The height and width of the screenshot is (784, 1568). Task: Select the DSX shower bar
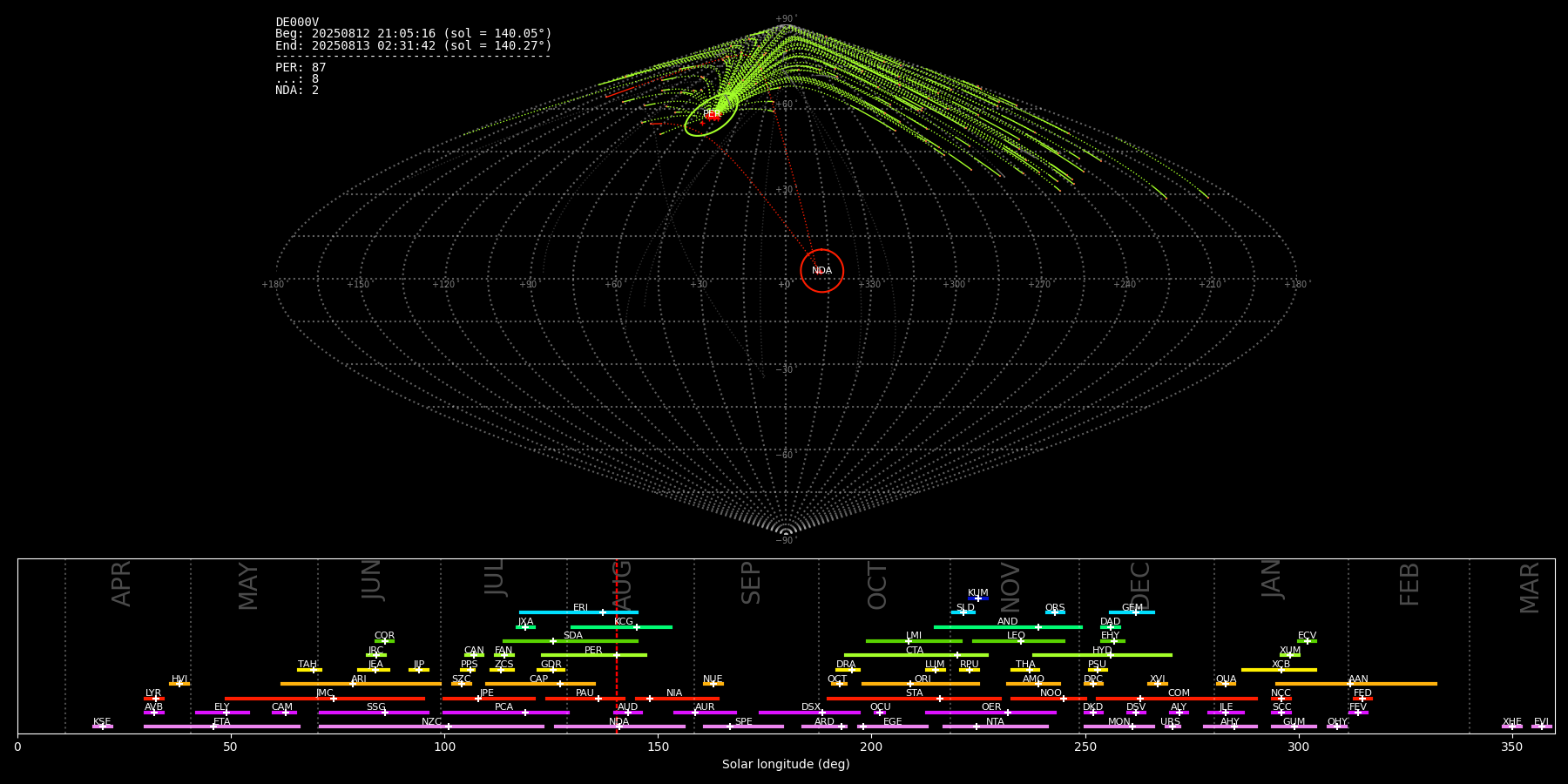pyautogui.click(x=809, y=713)
